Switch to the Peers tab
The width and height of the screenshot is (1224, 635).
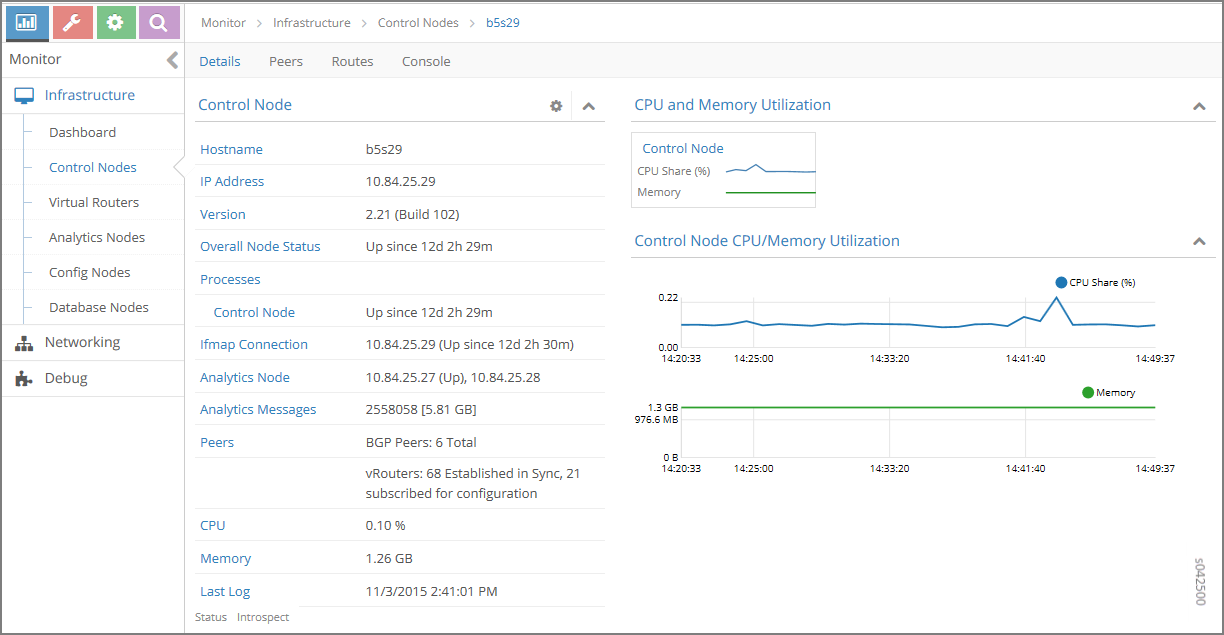(x=286, y=61)
